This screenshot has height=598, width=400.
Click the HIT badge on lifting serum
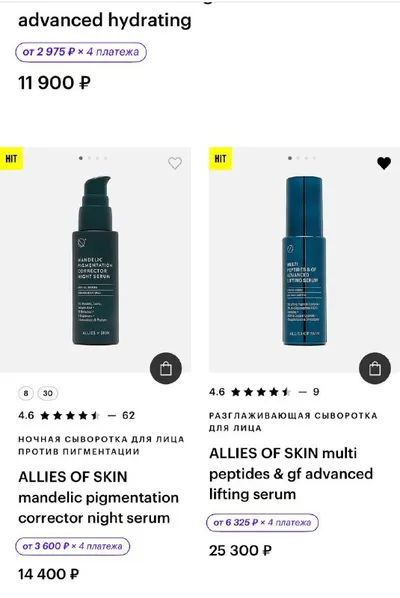(220, 158)
